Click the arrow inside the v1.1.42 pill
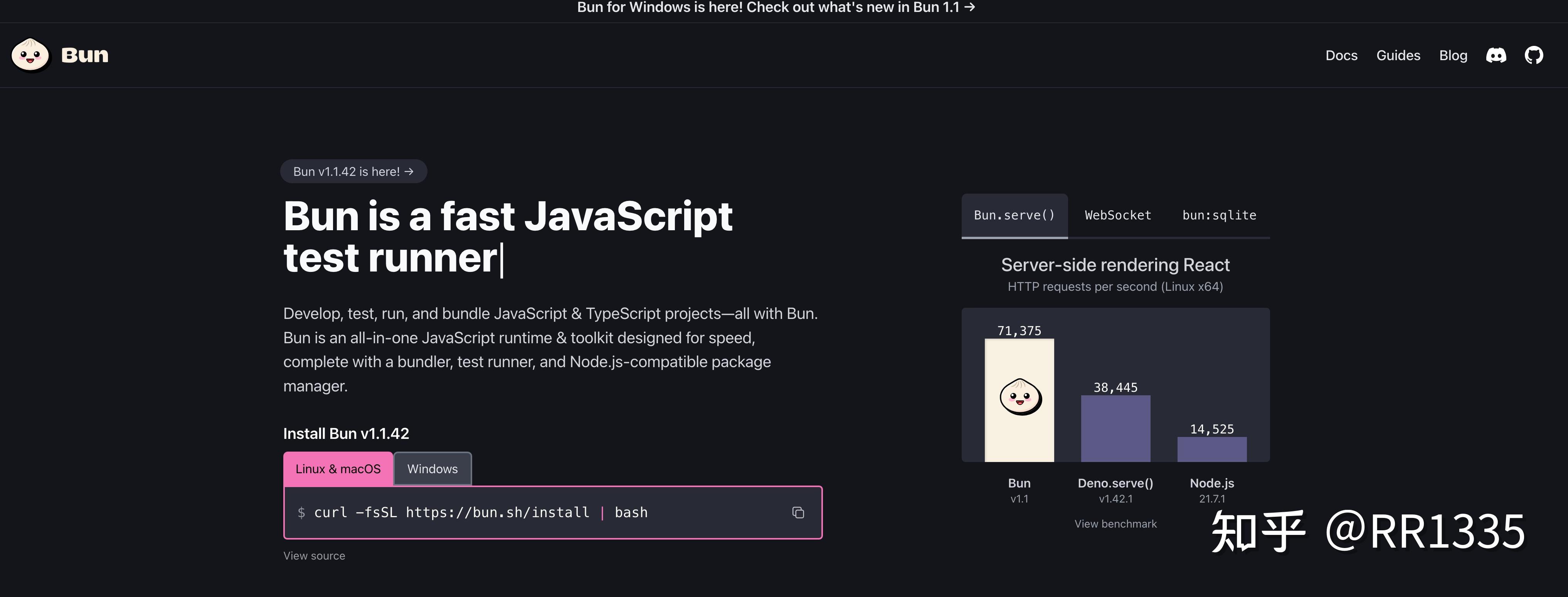The height and width of the screenshot is (597, 1568). tap(409, 171)
